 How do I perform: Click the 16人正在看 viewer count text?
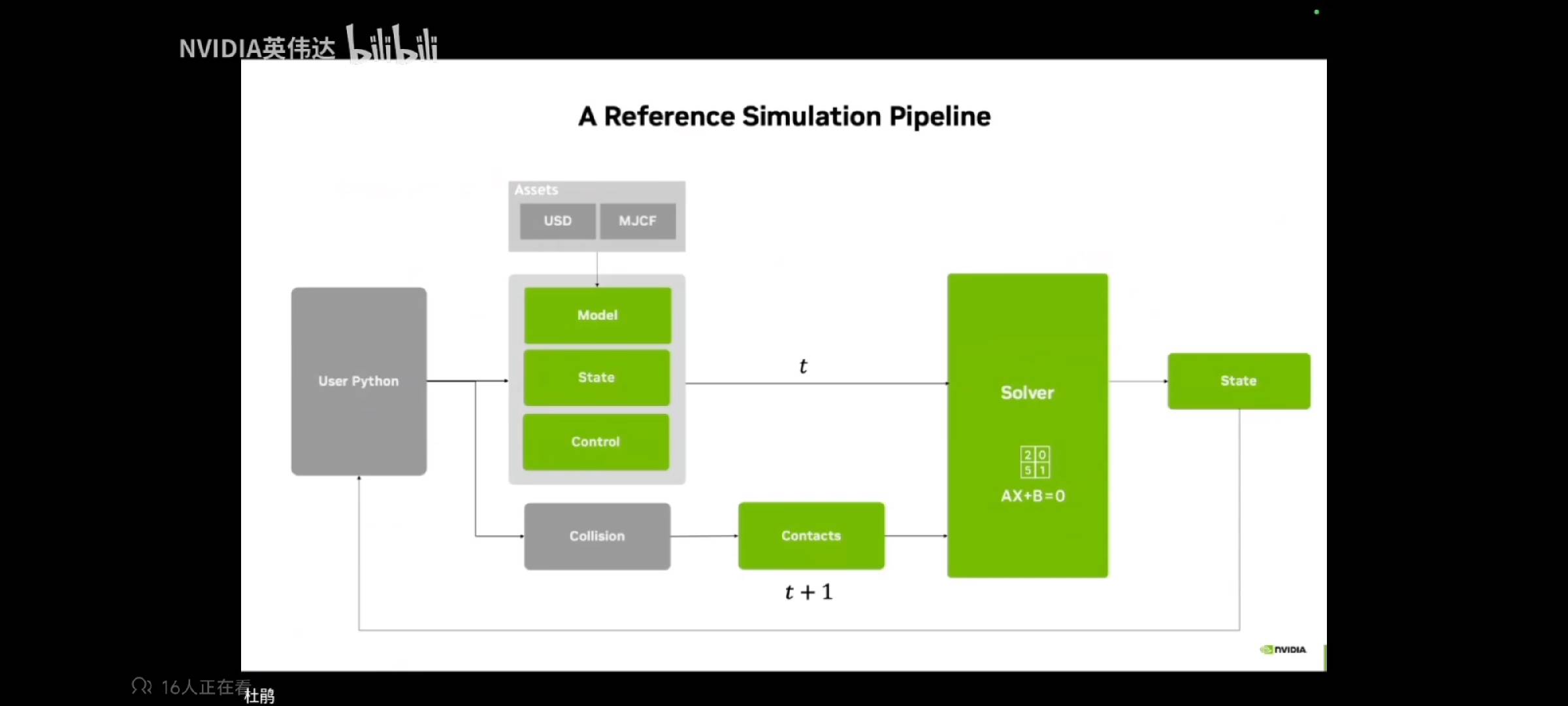[x=206, y=686]
